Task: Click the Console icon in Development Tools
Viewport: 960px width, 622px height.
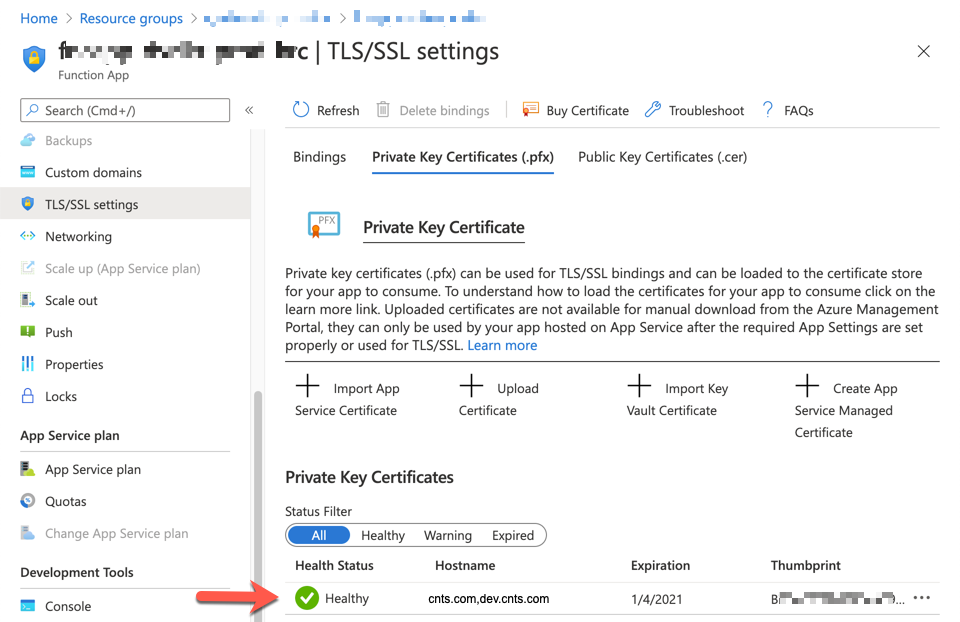Action: (x=28, y=606)
